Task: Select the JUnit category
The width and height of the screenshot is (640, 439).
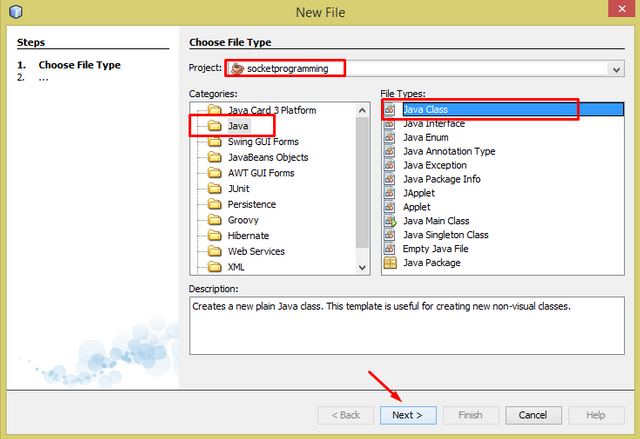Action: pyautogui.click(x=238, y=189)
